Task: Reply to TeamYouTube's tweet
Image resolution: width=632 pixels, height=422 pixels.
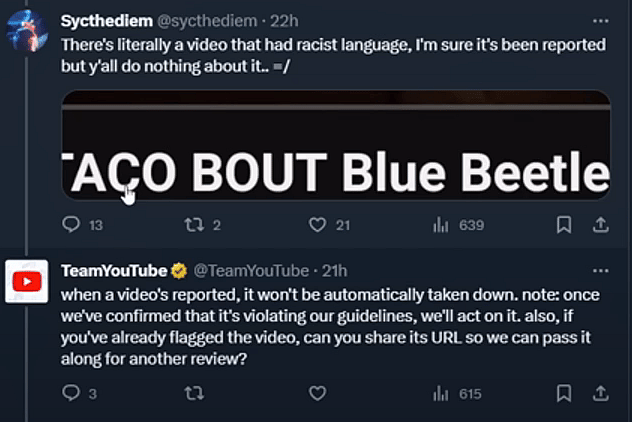Action: click(71, 394)
